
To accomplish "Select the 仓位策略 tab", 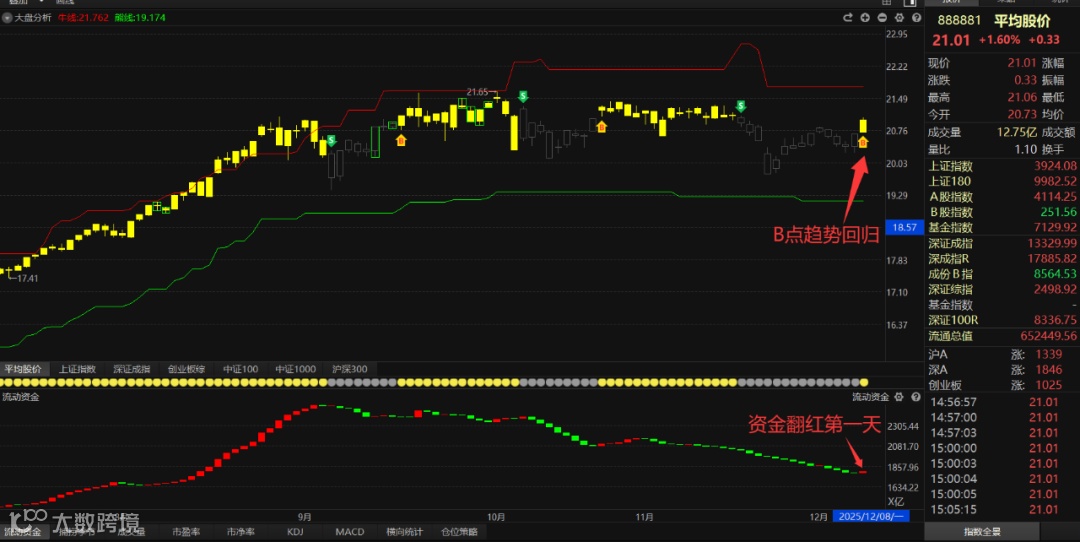I will (459, 532).
